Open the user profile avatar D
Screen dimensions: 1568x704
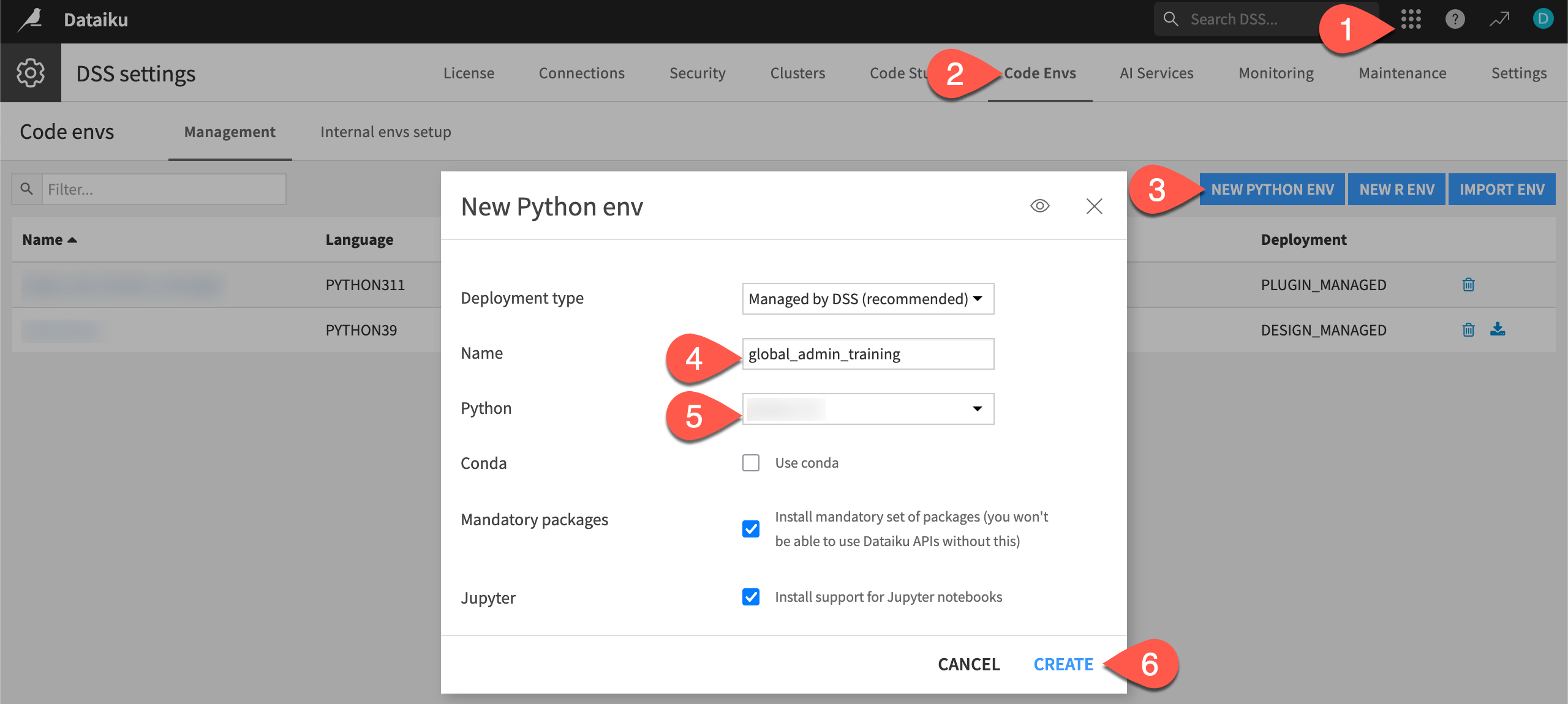coord(1543,19)
